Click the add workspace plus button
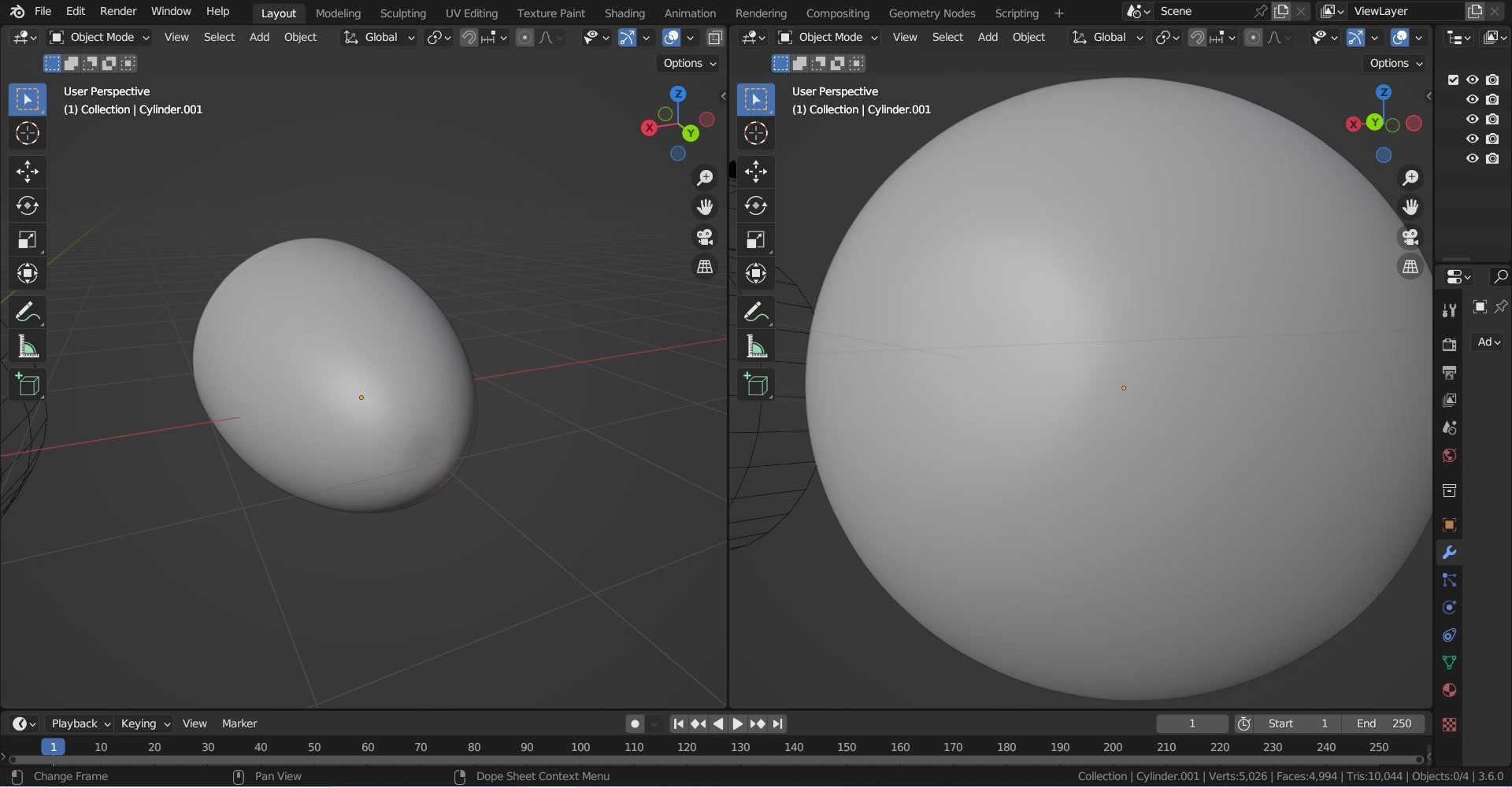Viewport: 1512px width, 788px height. click(x=1059, y=13)
